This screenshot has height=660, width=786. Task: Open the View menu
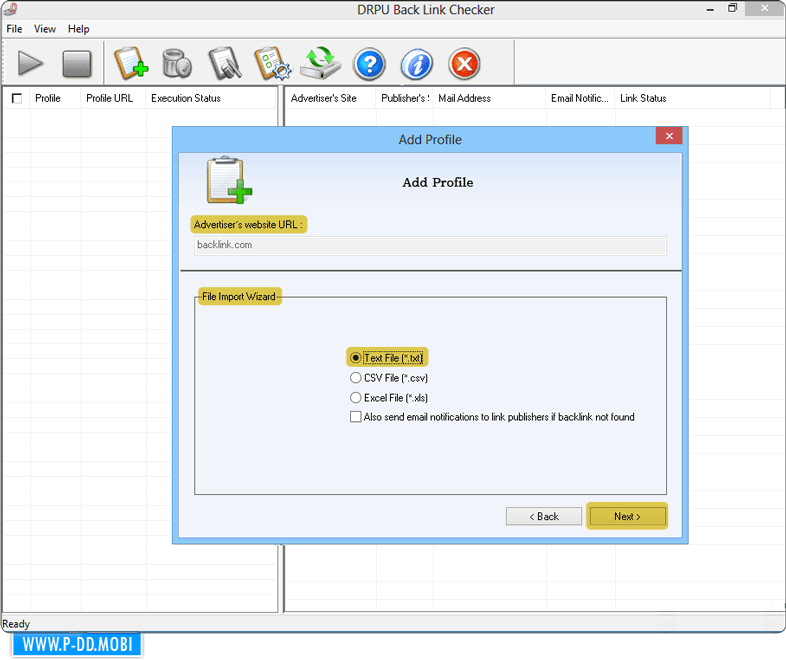coord(45,29)
